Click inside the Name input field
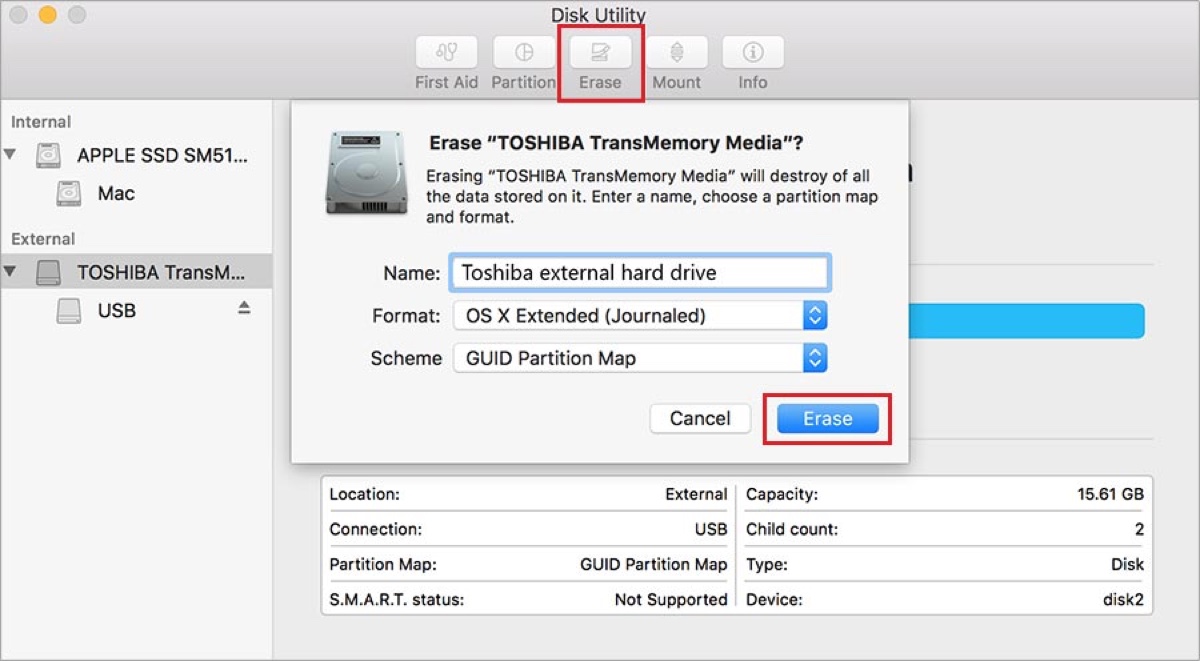 (x=640, y=272)
